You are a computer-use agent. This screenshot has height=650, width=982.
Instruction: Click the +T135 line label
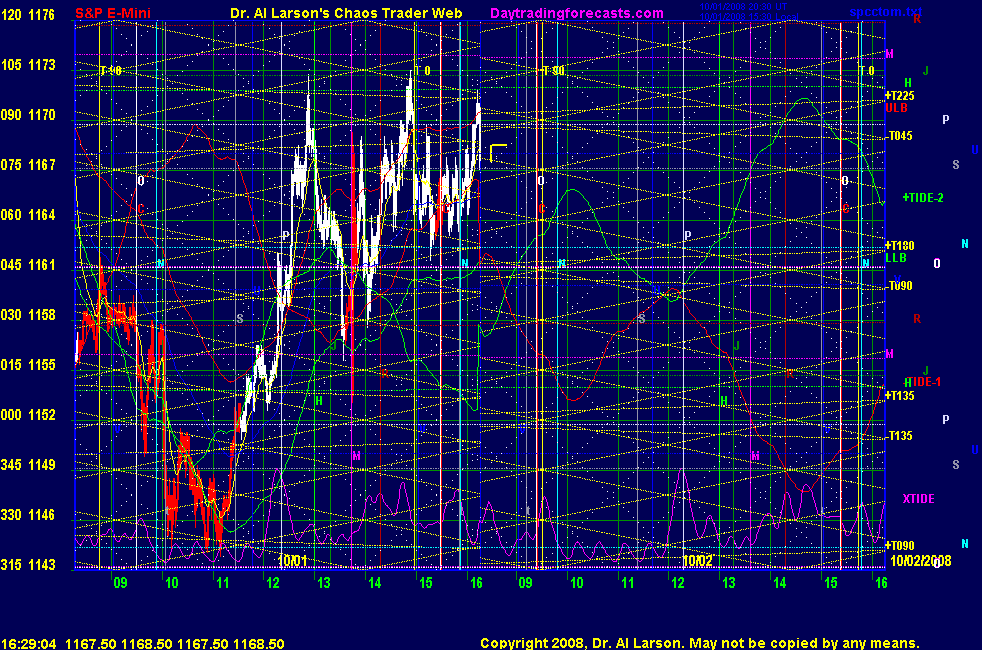(899, 396)
